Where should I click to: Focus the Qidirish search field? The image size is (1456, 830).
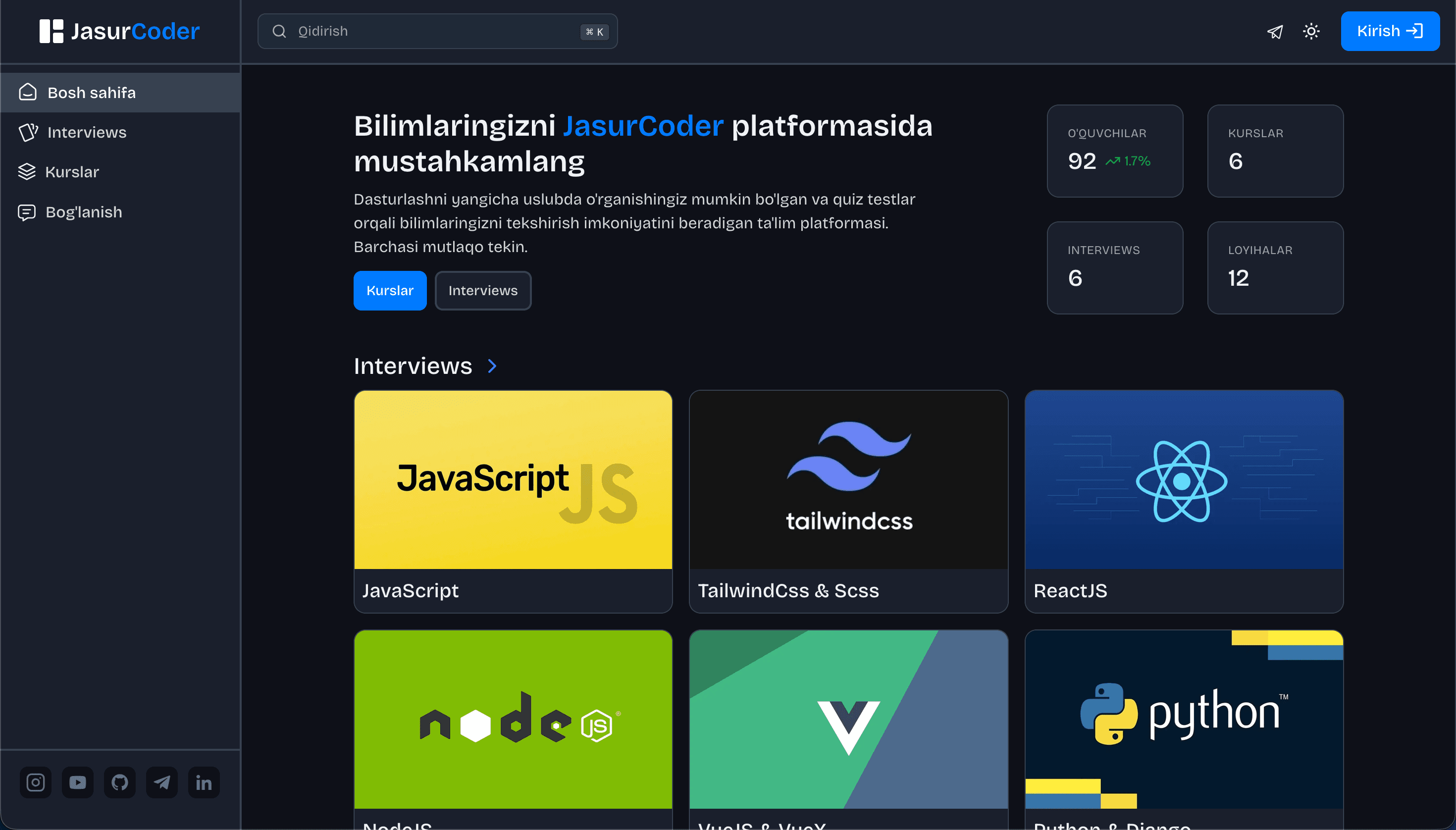point(437,31)
